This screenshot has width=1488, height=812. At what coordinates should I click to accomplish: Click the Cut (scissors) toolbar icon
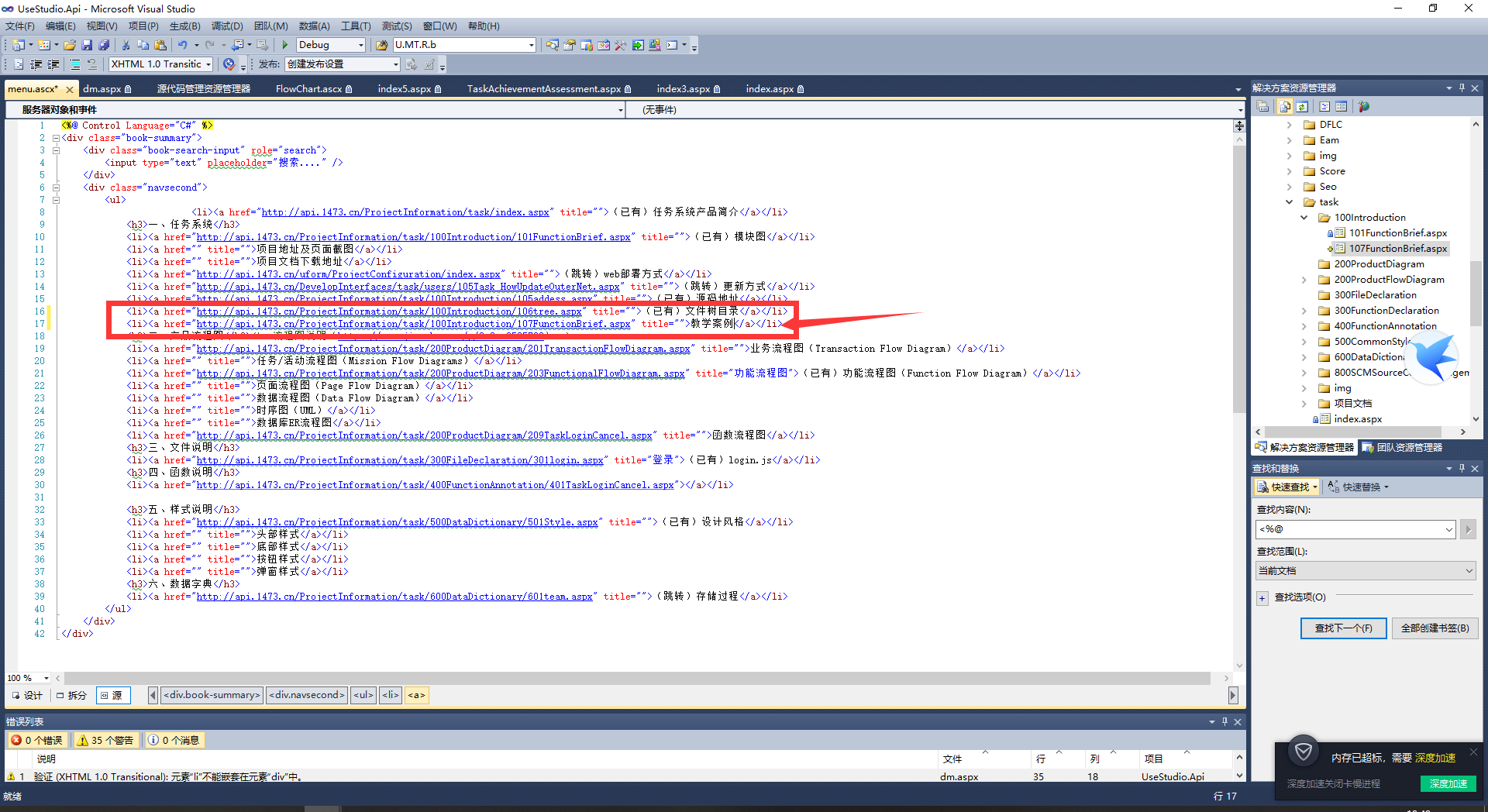(126, 45)
